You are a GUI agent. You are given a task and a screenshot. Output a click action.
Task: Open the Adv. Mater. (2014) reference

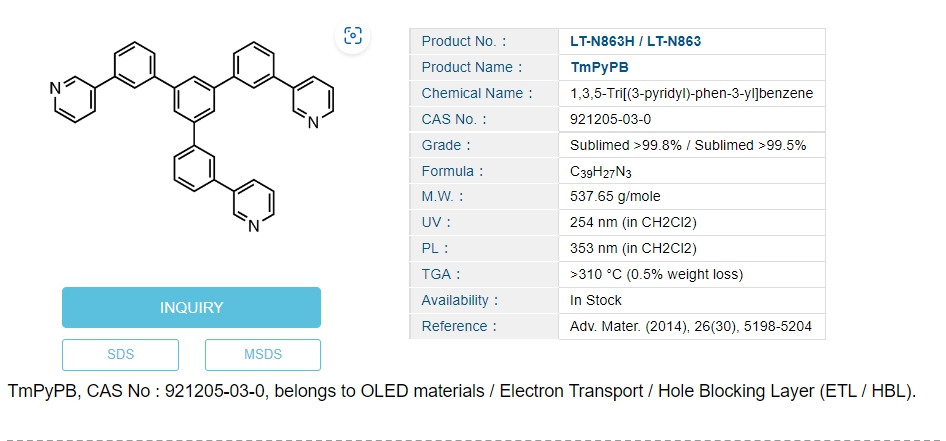coord(690,326)
